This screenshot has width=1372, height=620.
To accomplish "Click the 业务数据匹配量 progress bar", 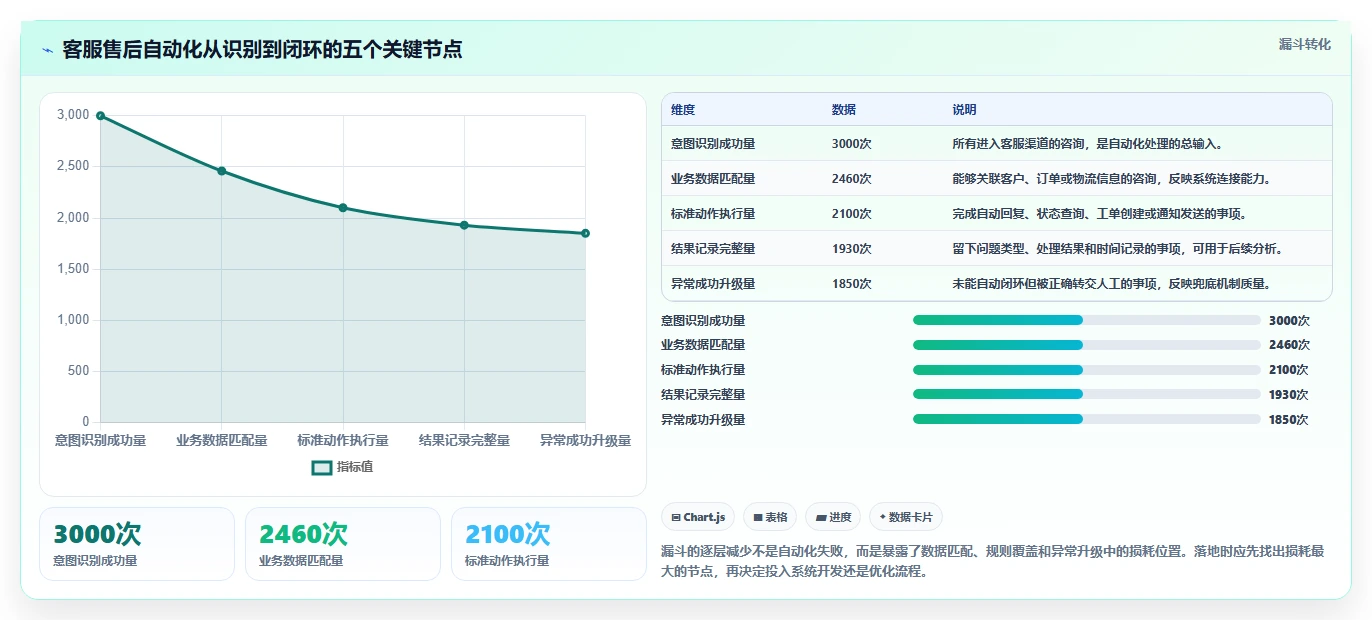I will 1086,345.
